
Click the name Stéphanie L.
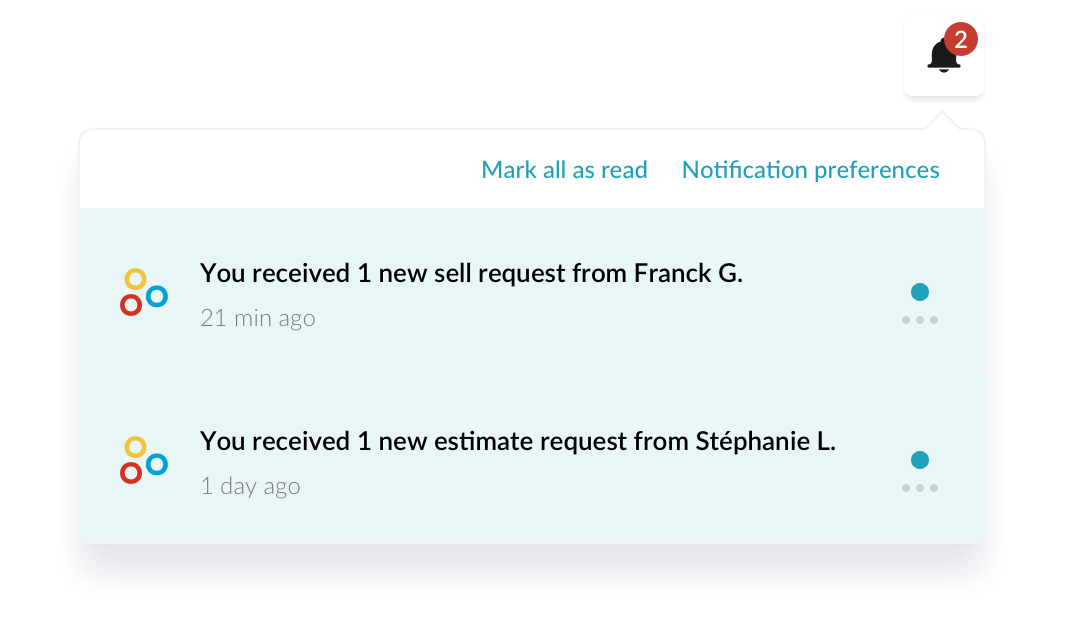point(765,441)
